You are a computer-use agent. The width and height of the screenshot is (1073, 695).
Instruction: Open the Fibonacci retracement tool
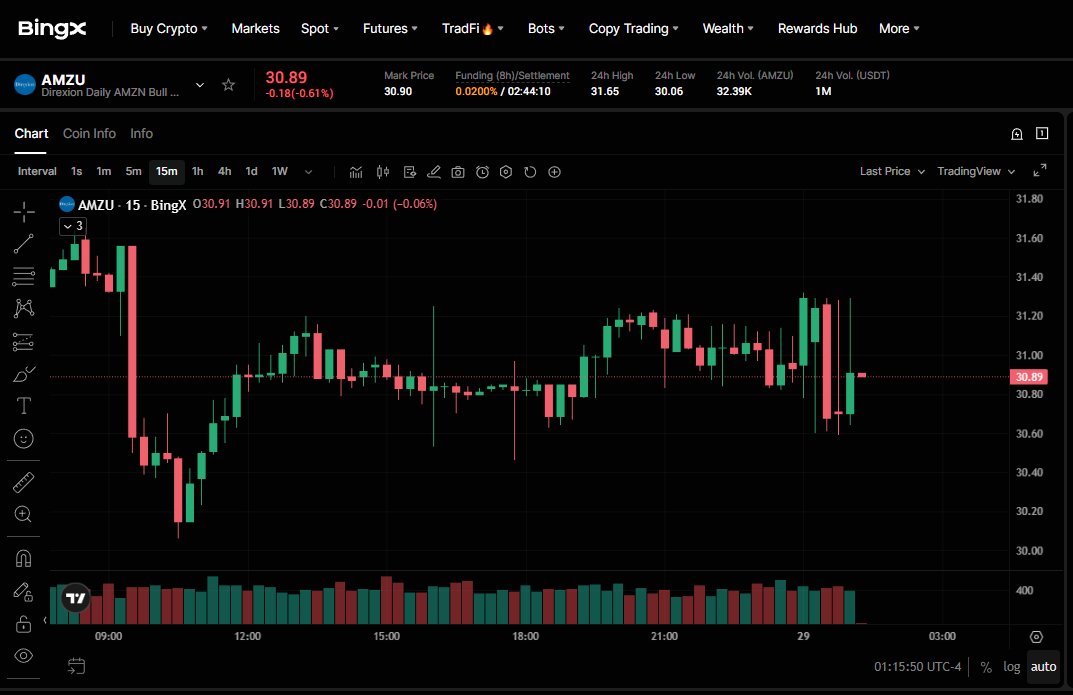24,276
